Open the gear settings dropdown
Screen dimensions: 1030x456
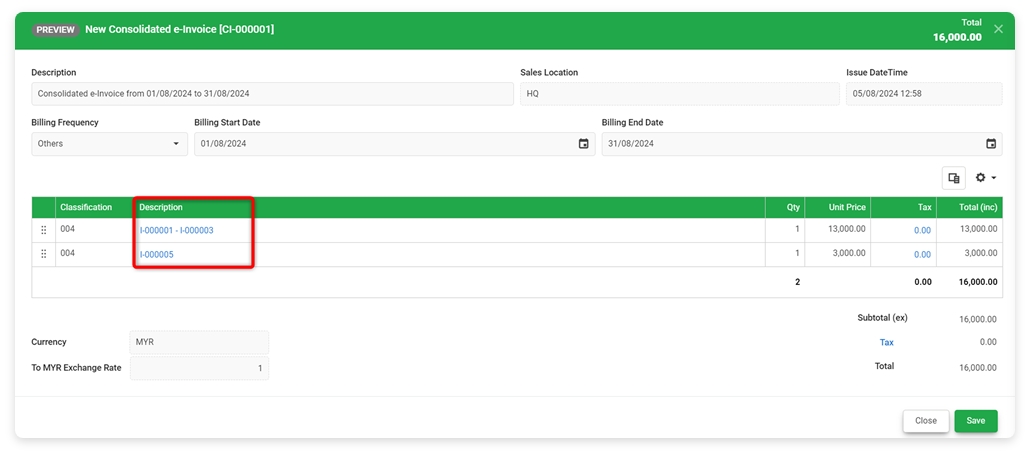[985, 178]
